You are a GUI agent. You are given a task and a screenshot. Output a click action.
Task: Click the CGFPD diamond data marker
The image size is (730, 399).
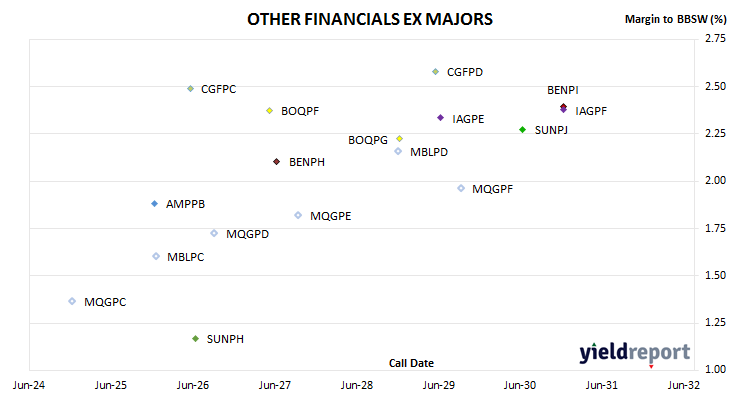435,72
